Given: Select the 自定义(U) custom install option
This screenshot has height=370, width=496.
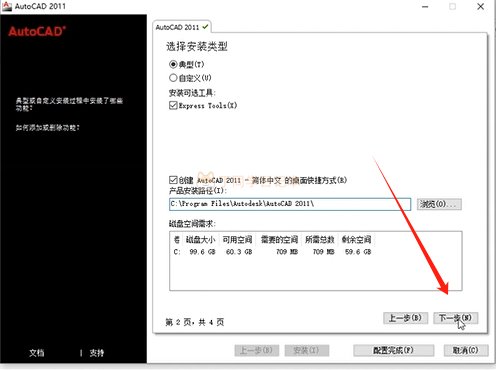Looking at the screenshot, I should click(x=173, y=78).
